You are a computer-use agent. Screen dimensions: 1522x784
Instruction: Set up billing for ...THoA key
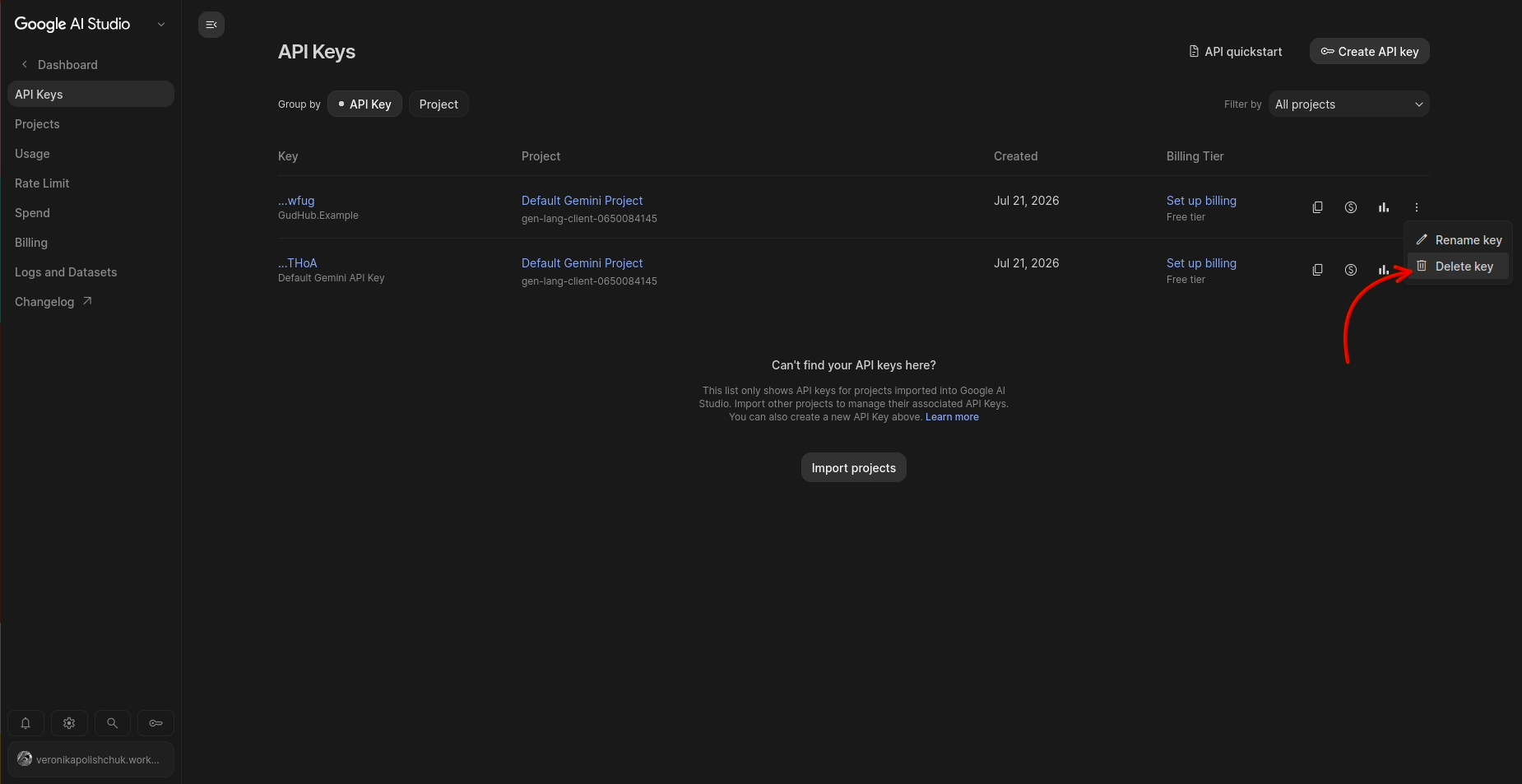point(1201,263)
